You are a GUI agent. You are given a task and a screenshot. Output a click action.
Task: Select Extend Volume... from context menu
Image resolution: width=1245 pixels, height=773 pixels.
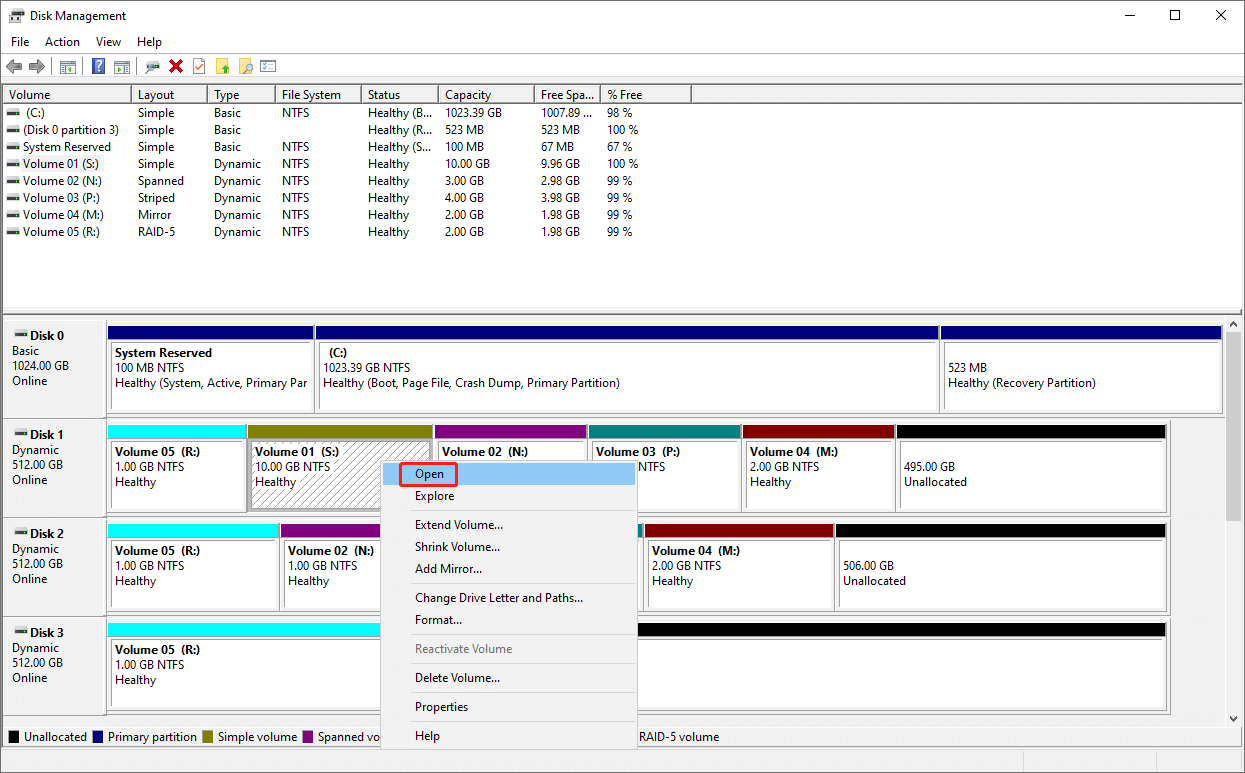click(509, 525)
